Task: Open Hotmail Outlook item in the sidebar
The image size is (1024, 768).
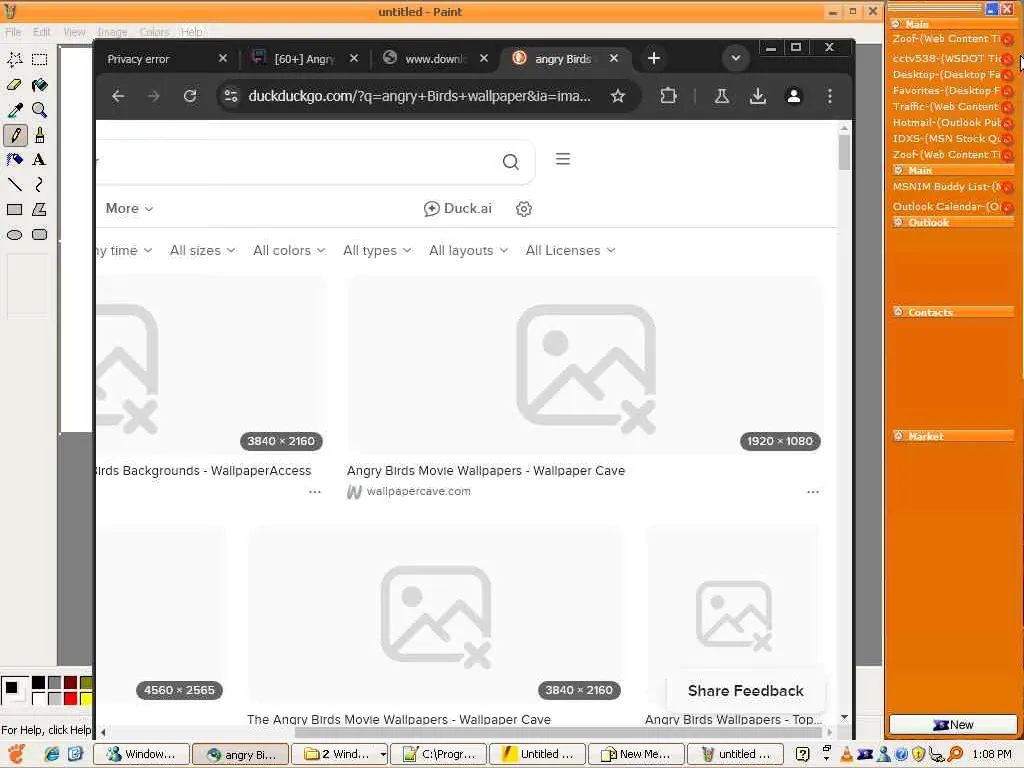Action: pos(948,123)
